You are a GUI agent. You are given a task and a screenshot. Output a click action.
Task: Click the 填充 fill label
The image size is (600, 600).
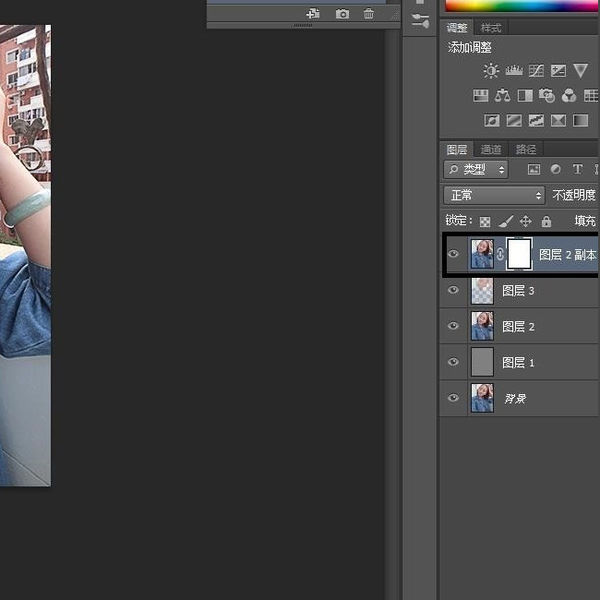tap(585, 221)
